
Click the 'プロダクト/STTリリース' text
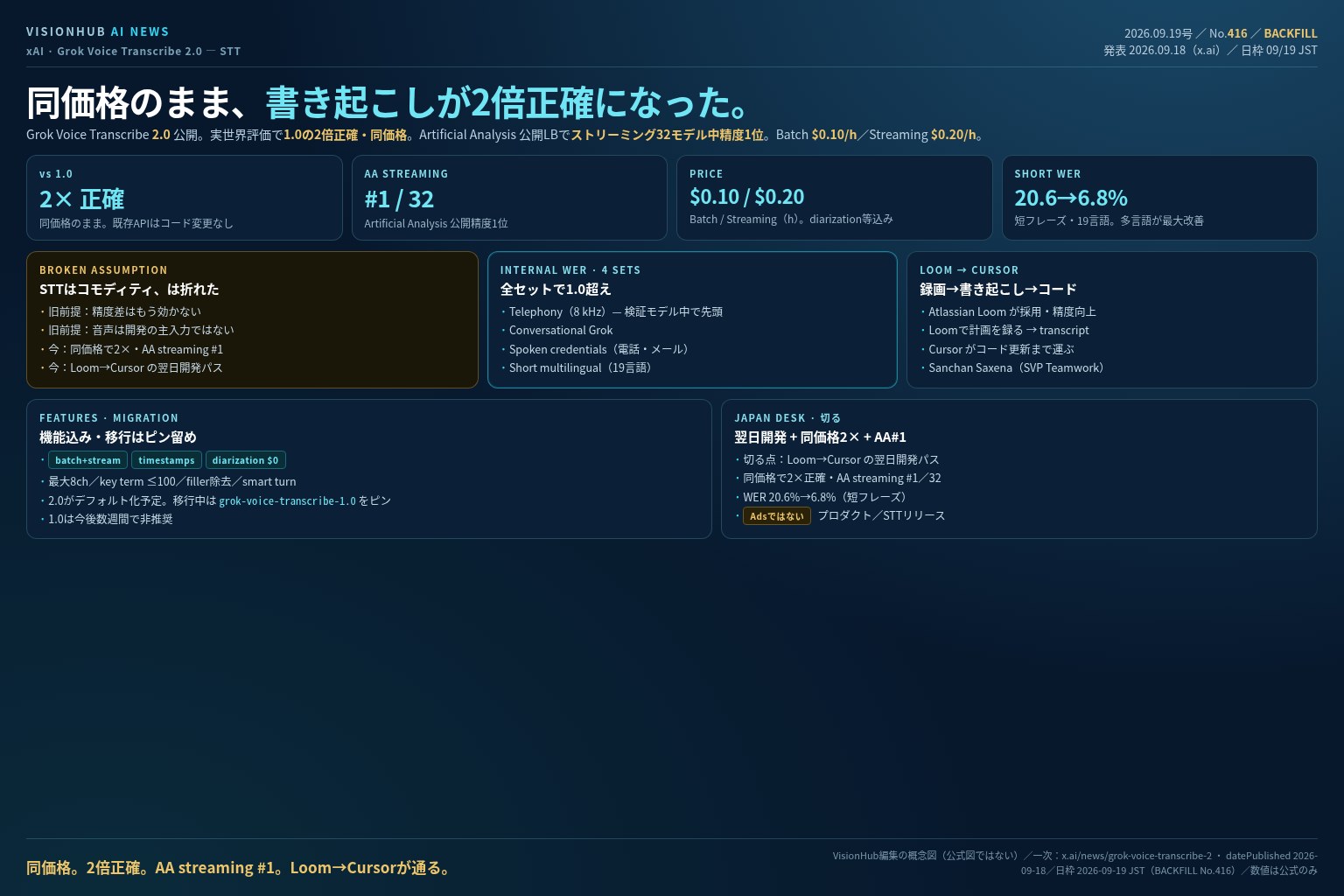coord(882,515)
